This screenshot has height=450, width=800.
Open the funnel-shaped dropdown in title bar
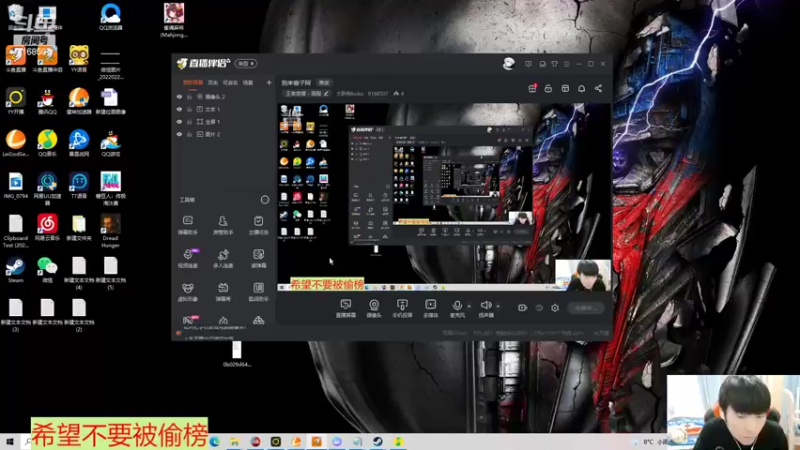pyautogui.click(x=555, y=64)
